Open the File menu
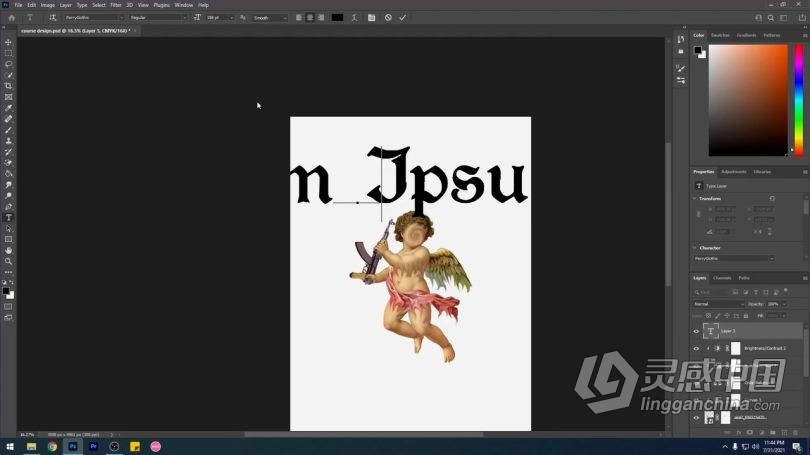Image resolution: width=810 pixels, height=455 pixels. 18,5
